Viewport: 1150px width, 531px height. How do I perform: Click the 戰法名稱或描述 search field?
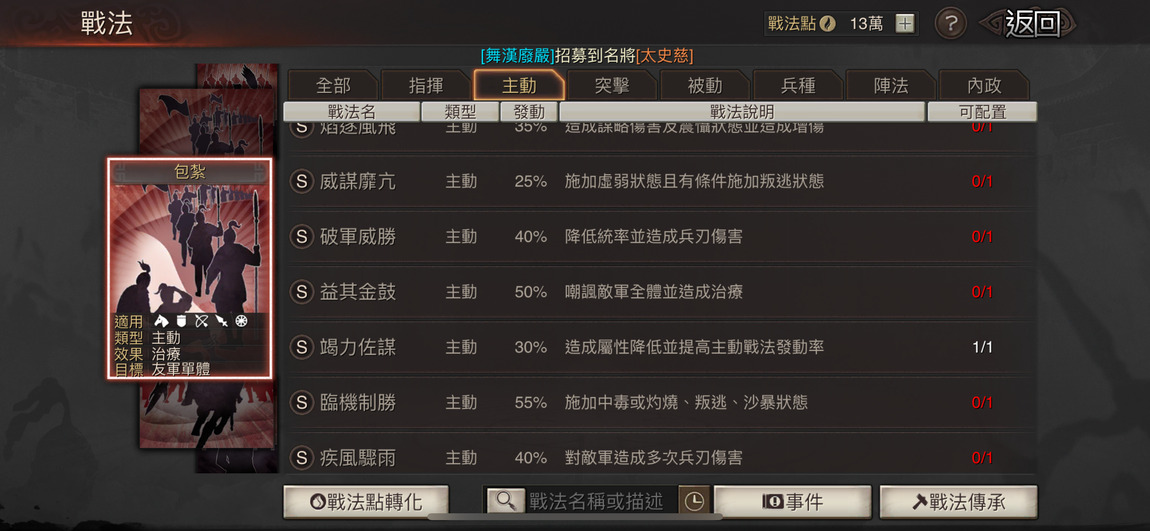pyautogui.click(x=598, y=501)
